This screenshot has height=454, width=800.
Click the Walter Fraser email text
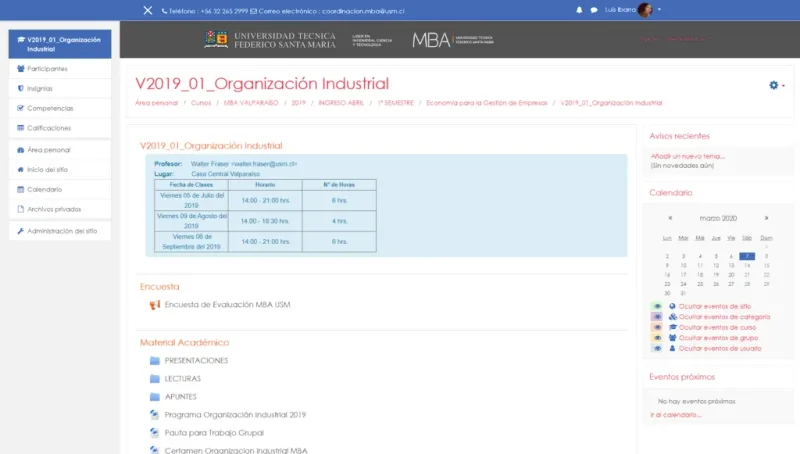264,164
